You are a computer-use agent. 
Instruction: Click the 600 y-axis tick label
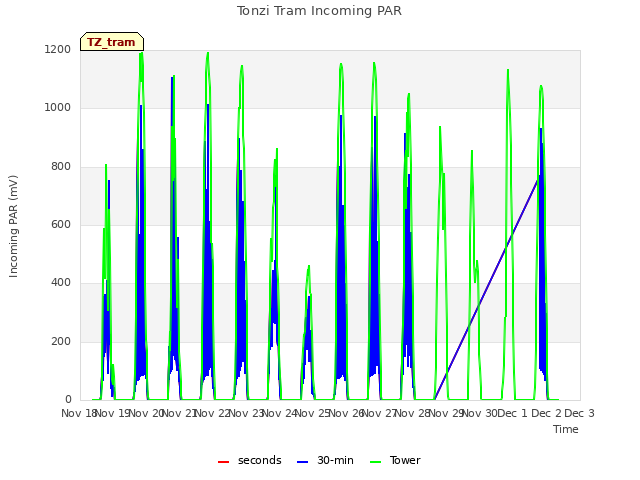[x=61, y=224]
